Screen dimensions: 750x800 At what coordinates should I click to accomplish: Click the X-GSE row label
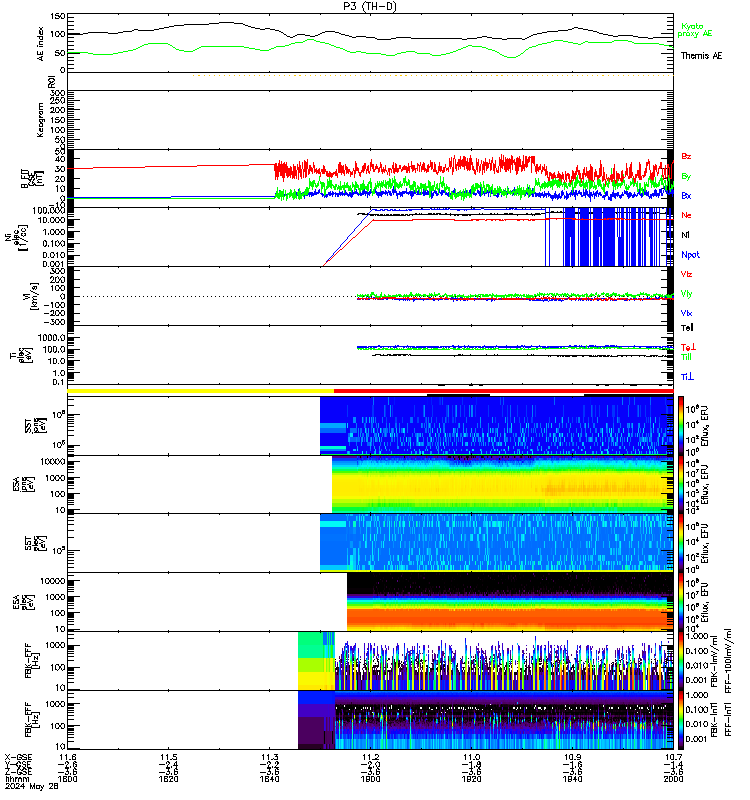(18, 757)
